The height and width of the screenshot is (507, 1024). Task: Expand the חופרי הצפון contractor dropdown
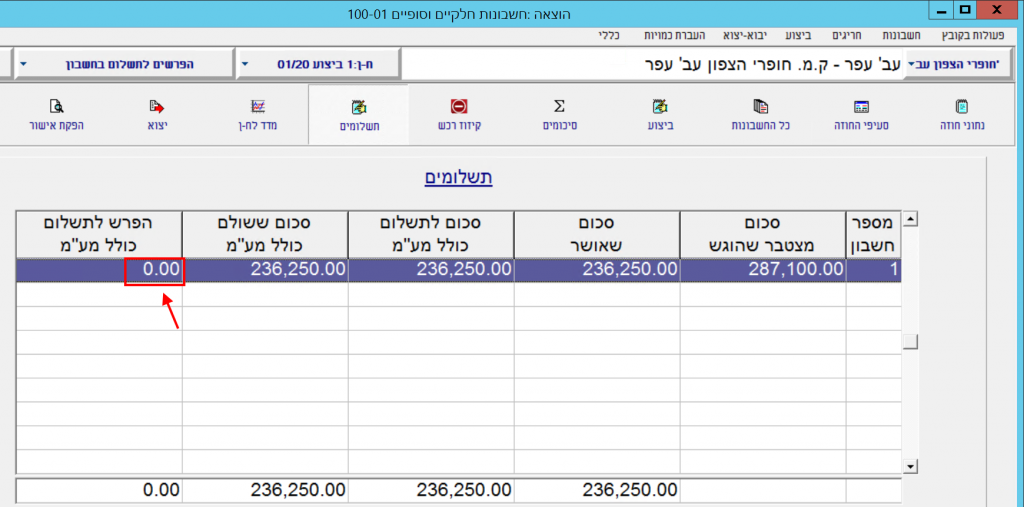click(x=911, y=65)
